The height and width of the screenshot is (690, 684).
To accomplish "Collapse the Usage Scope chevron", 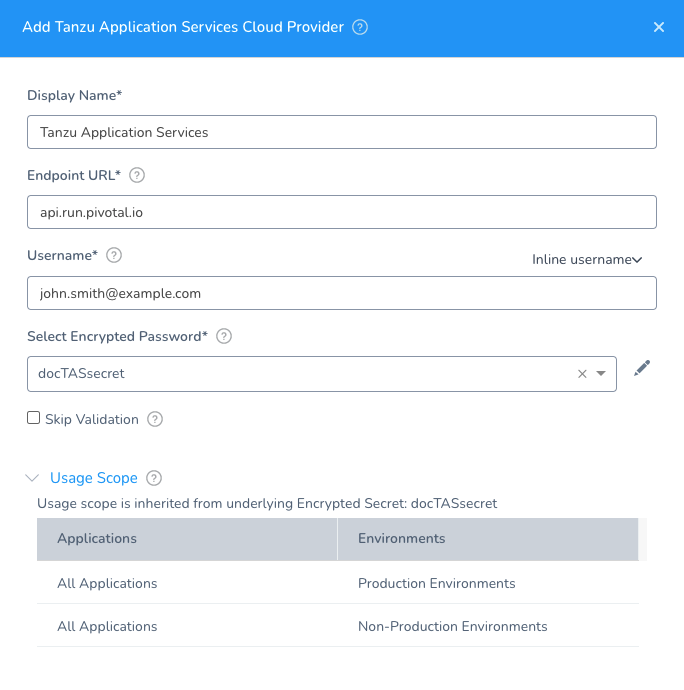I will click(x=33, y=478).
